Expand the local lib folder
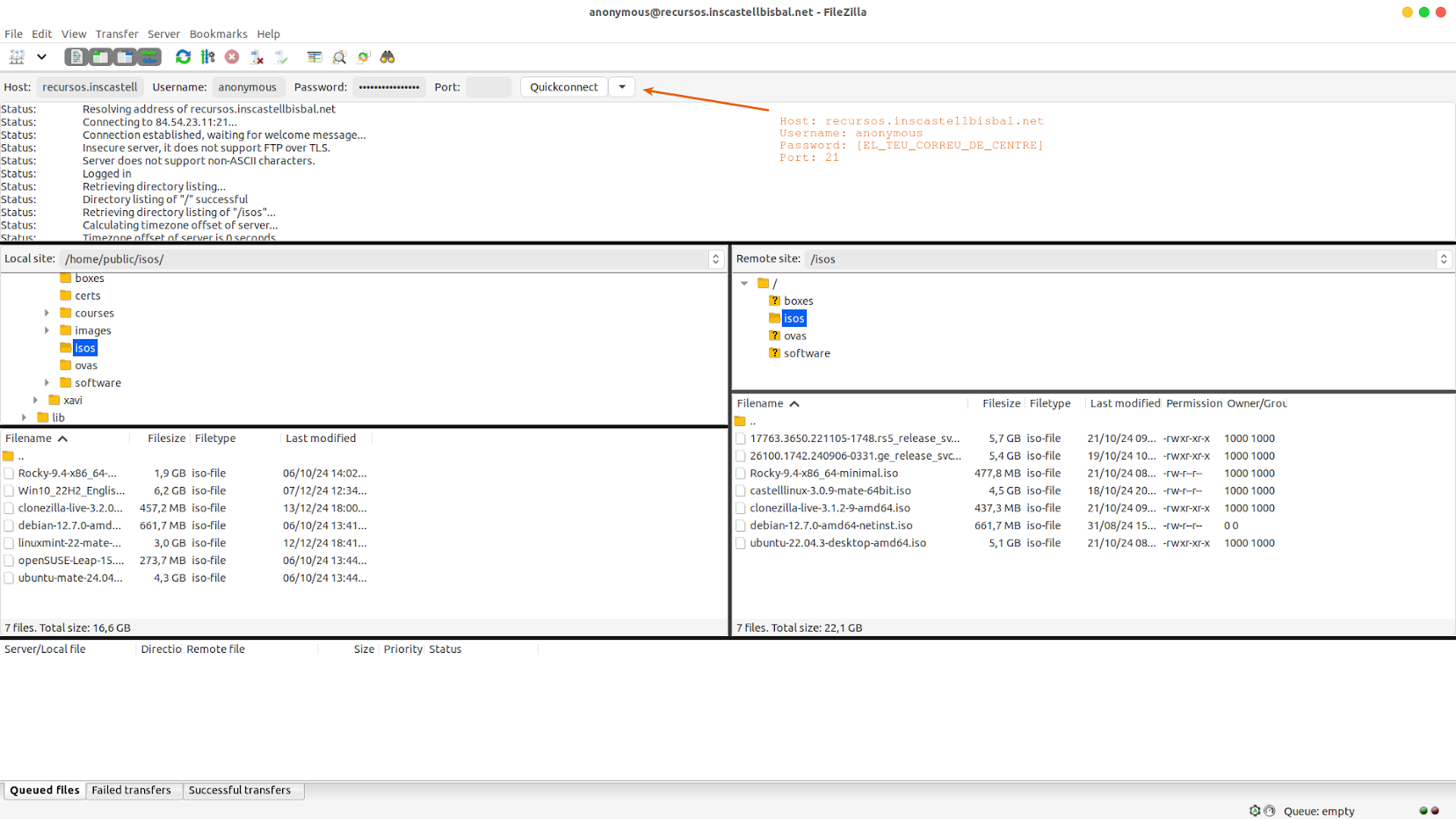1456x819 pixels. 24,417
